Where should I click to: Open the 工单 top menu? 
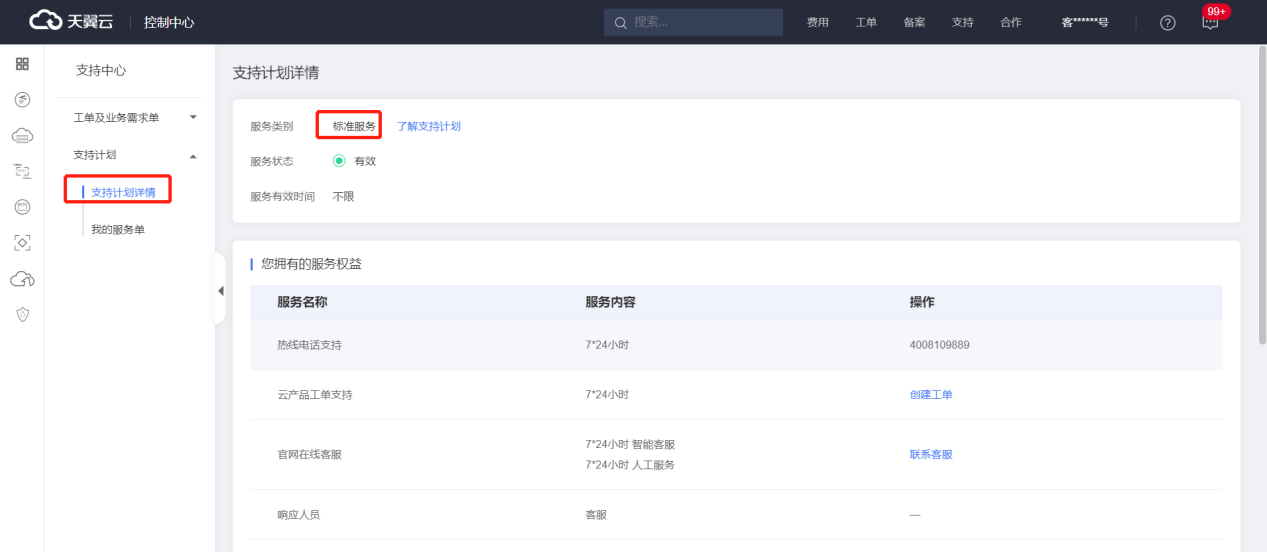click(x=866, y=23)
